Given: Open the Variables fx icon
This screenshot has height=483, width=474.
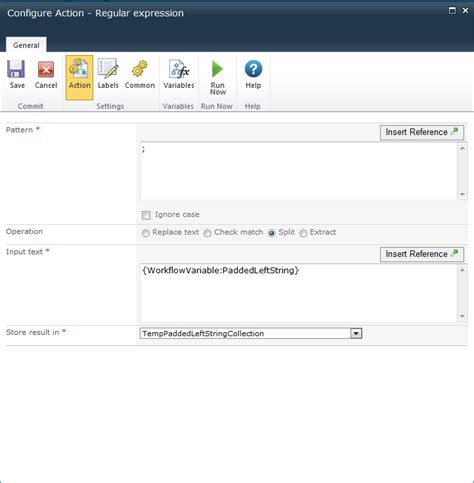Looking at the screenshot, I should pos(179,69).
